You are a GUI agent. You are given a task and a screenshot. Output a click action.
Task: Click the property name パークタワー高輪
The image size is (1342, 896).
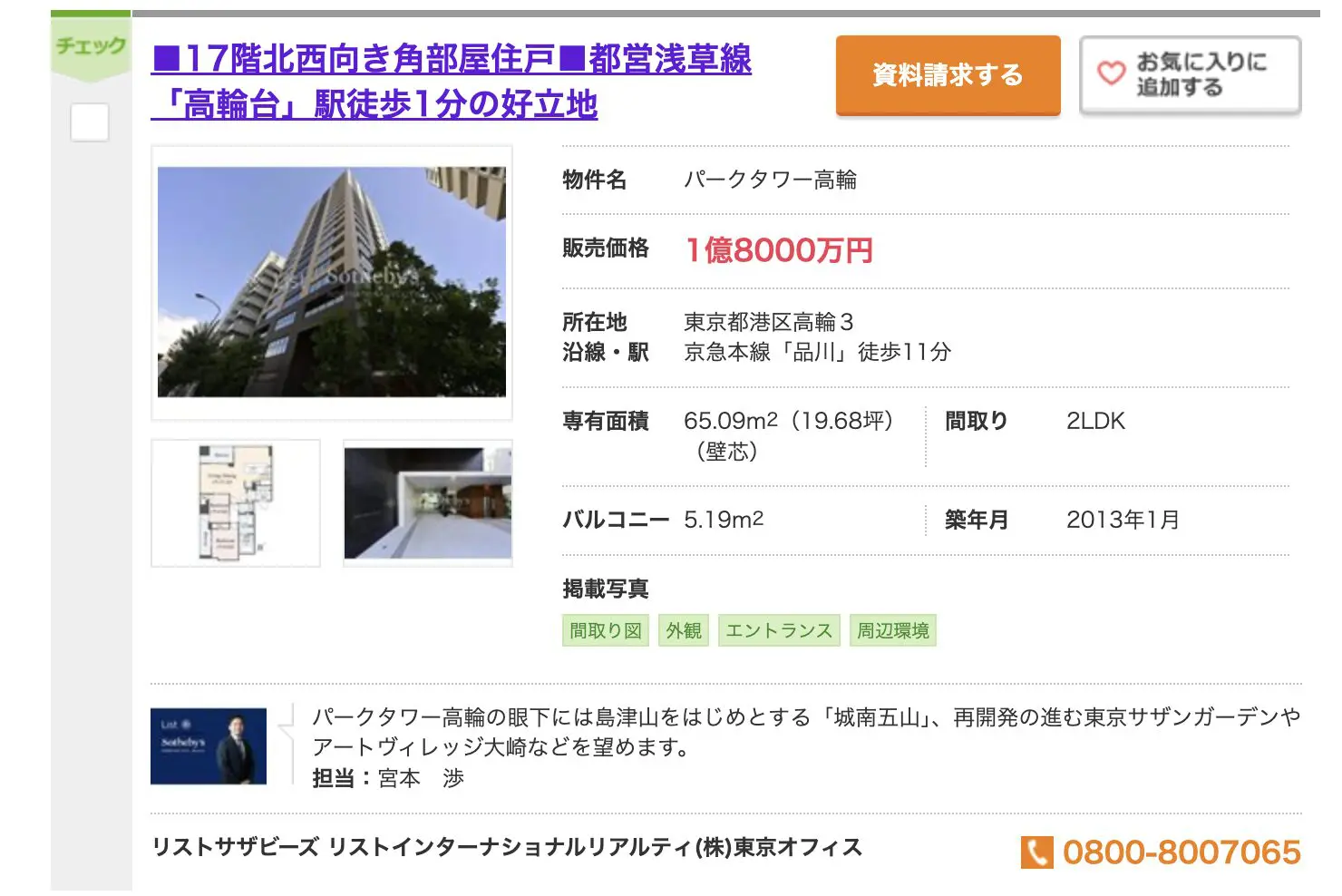pyautogui.click(x=770, y=180)
